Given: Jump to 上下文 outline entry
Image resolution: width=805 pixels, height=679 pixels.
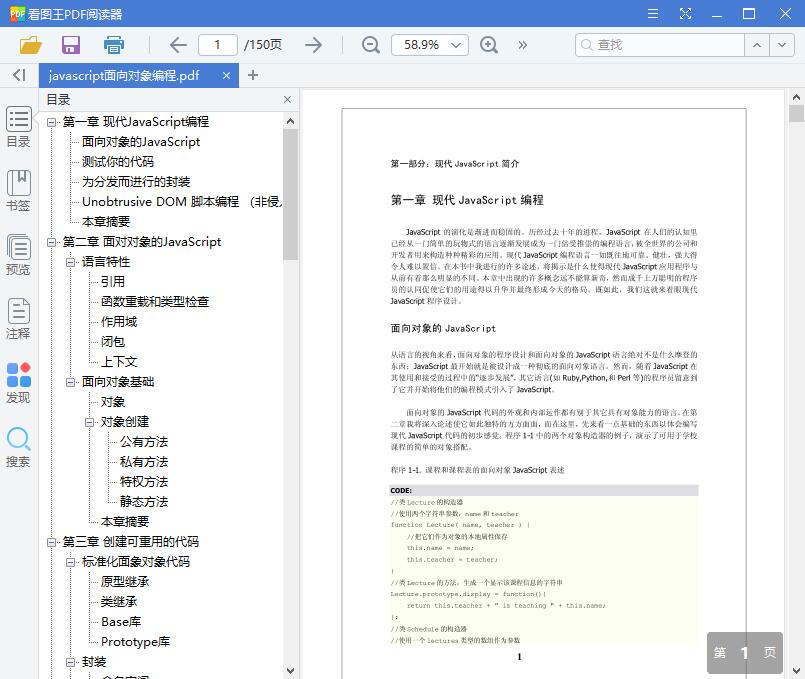Looking at the screenshot, I should pyautogui.click(x=119, y=362).
